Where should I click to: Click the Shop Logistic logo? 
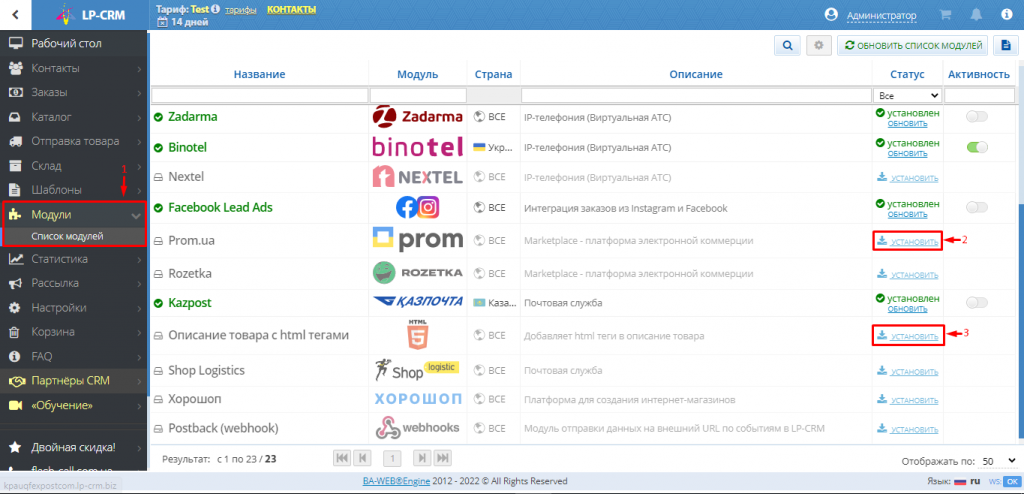coord(417,370)
